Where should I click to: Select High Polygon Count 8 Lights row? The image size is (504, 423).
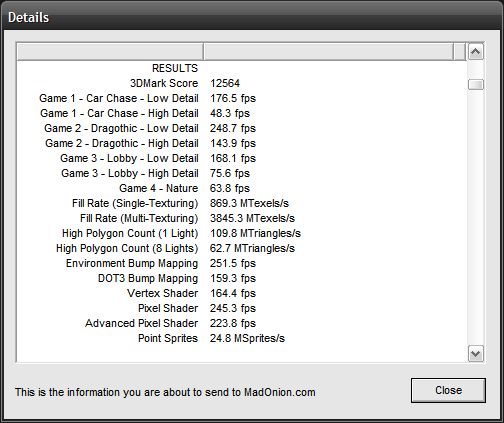pyautogui.click(x=242, y=248)
